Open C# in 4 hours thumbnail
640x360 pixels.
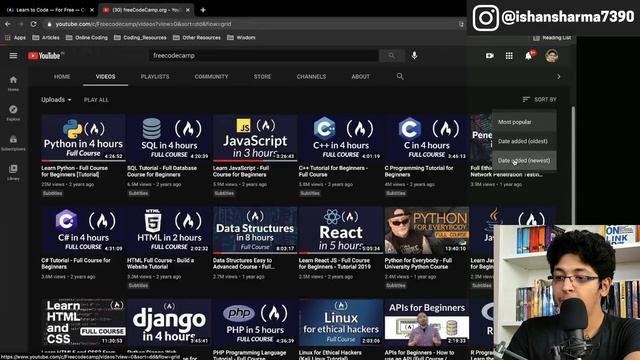tap(83, 230)
